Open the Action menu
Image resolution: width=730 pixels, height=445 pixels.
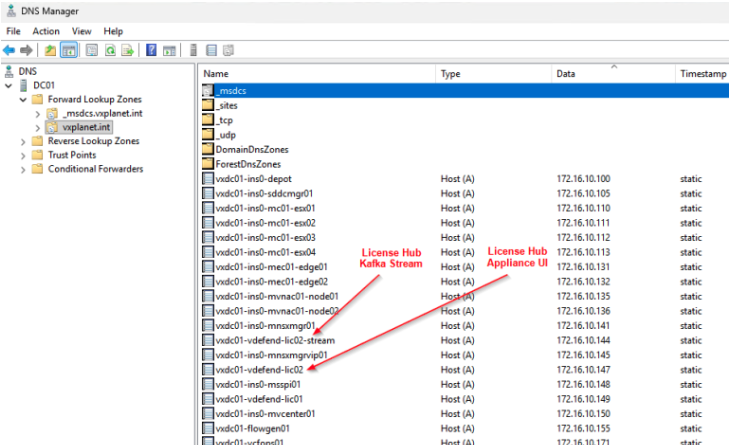(46, 31)
